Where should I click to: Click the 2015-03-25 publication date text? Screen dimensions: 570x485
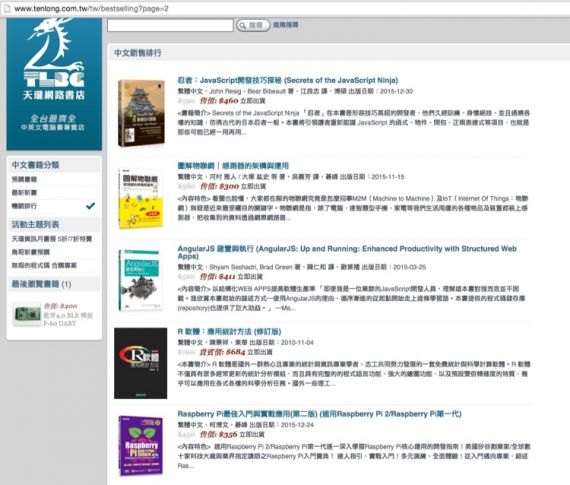(410, 267)
